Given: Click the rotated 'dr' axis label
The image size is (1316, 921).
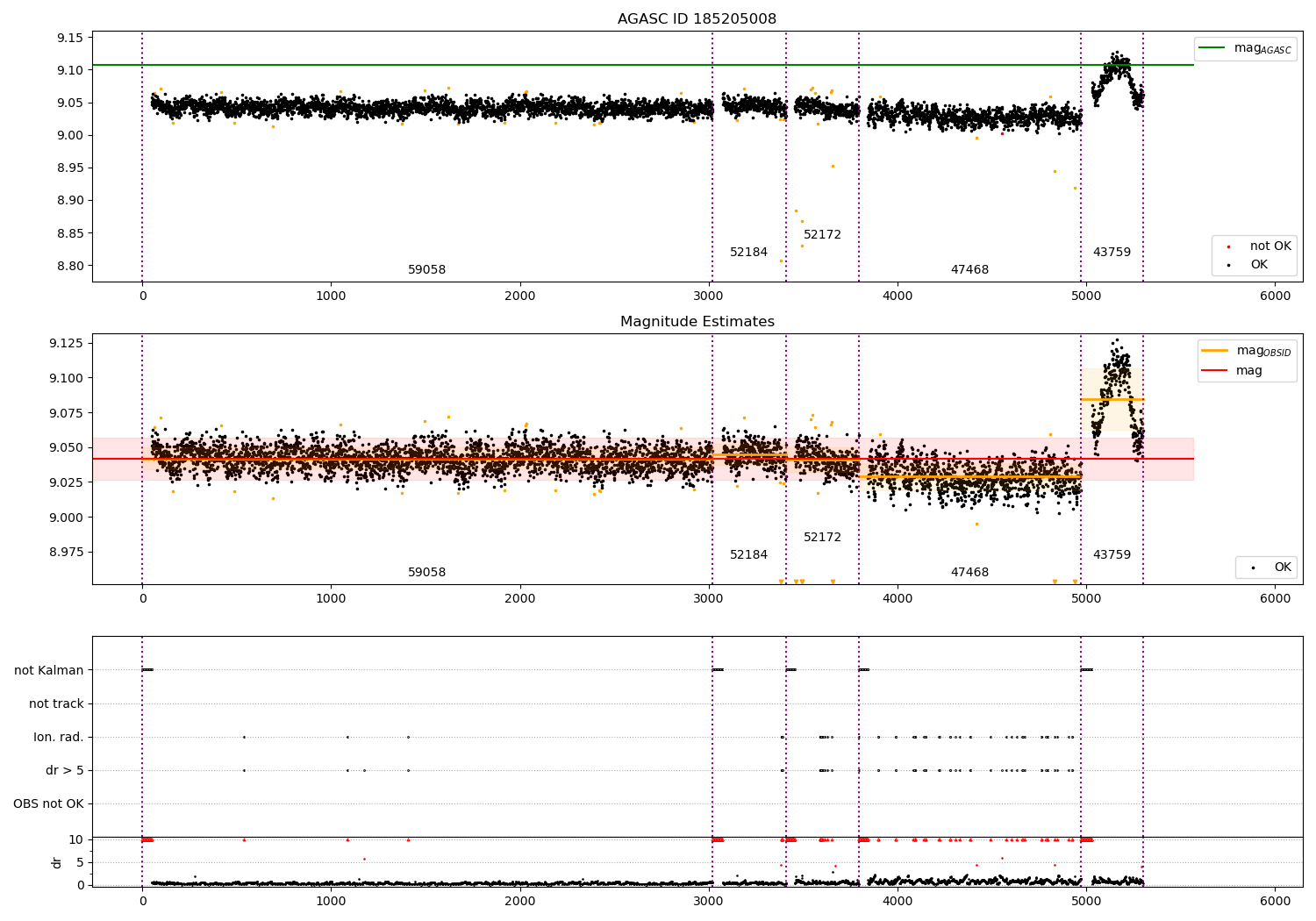Looking at the screenshot, I should coord(57,862).
